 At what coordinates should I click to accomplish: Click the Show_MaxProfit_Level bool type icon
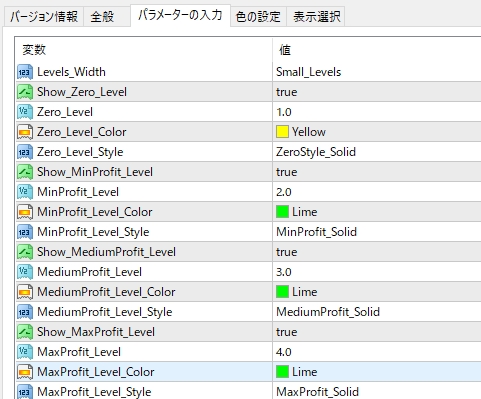[x=25, y=332]
